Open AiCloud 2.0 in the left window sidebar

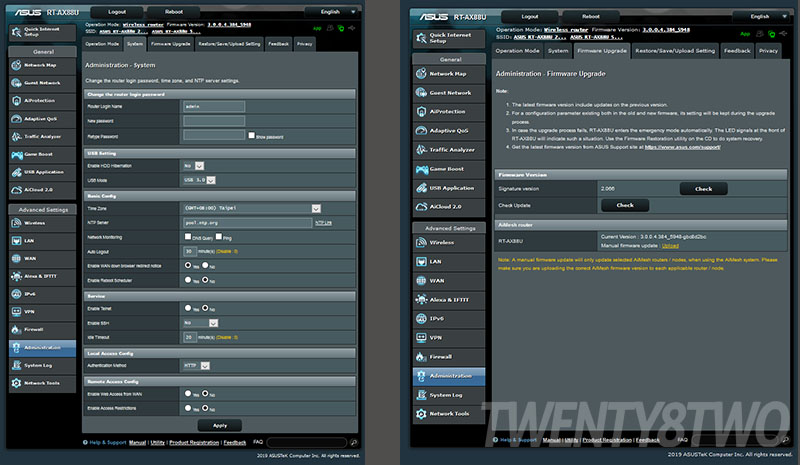[x=42, y=190]
